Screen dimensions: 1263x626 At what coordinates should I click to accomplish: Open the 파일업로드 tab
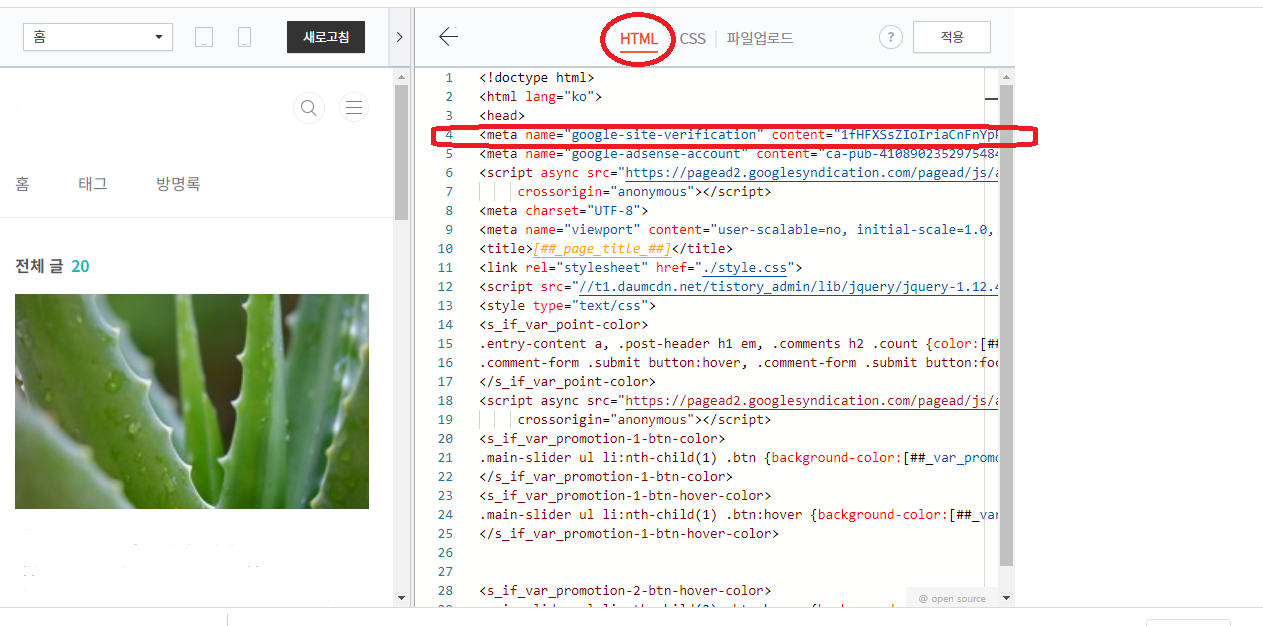click(760, 39)
